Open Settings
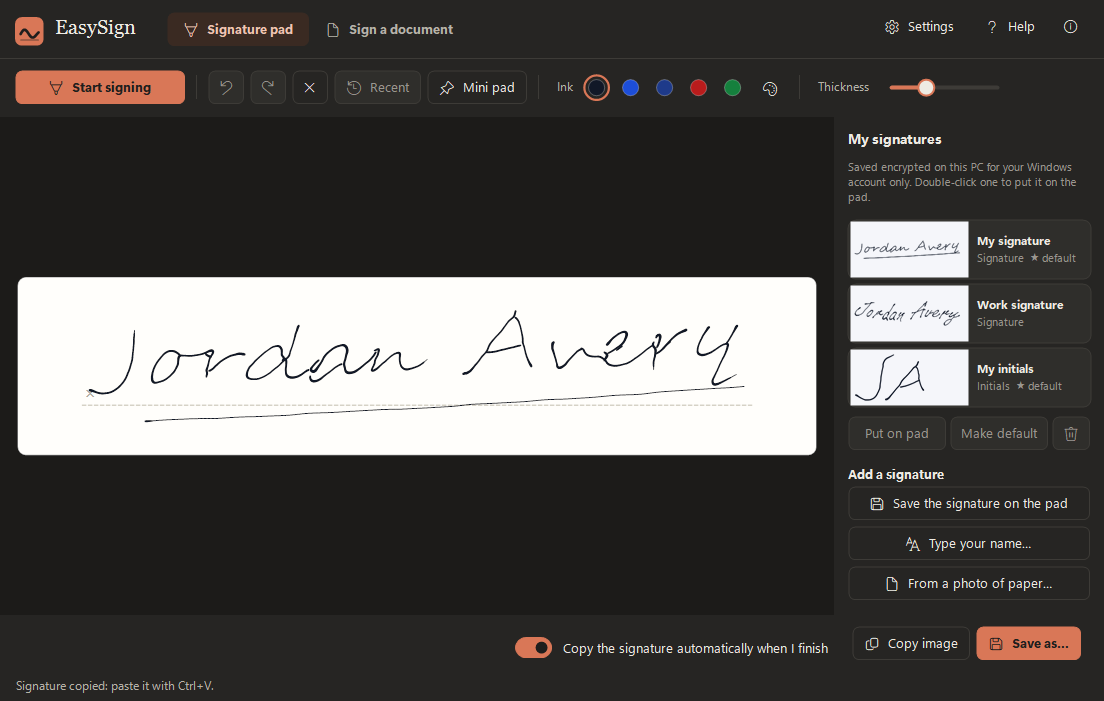This screenshot has height=701, width=1104. point(919,27)
